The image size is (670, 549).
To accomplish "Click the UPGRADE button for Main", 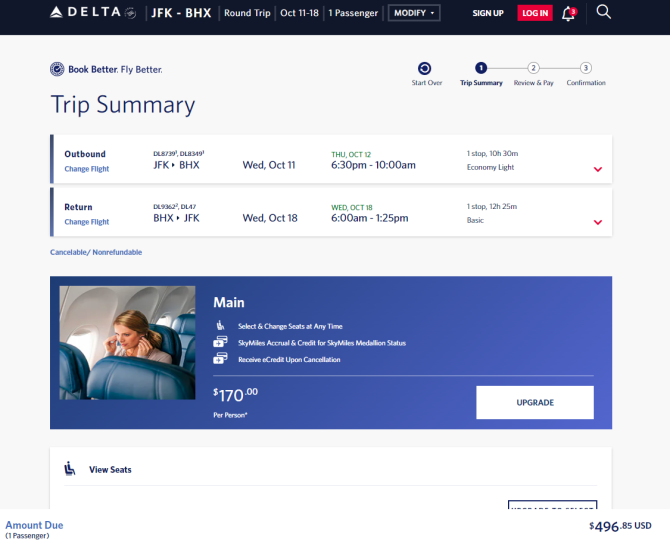I will click(x=535, y=402).
